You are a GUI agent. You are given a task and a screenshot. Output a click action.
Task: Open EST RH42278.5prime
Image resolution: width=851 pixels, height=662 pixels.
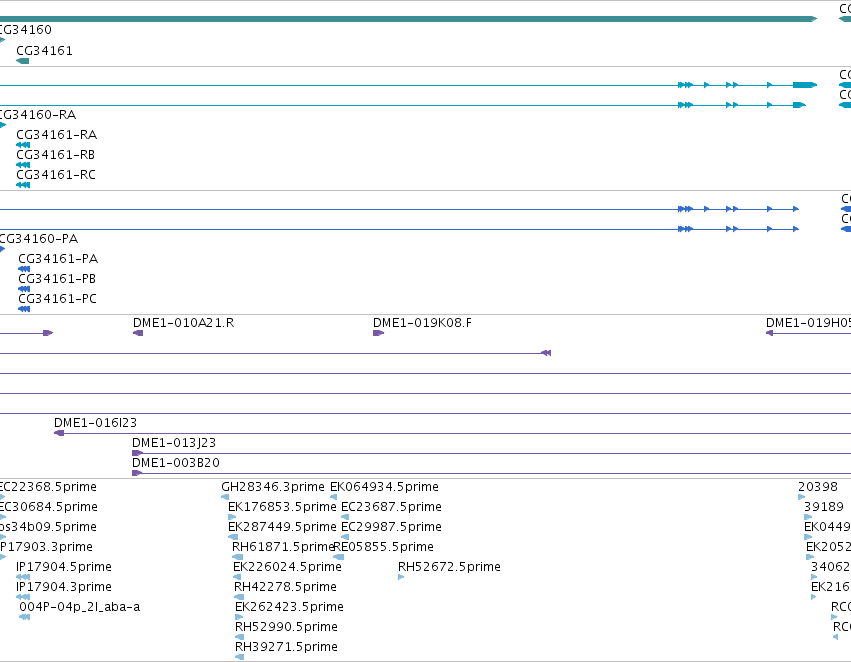click(285, 587)
